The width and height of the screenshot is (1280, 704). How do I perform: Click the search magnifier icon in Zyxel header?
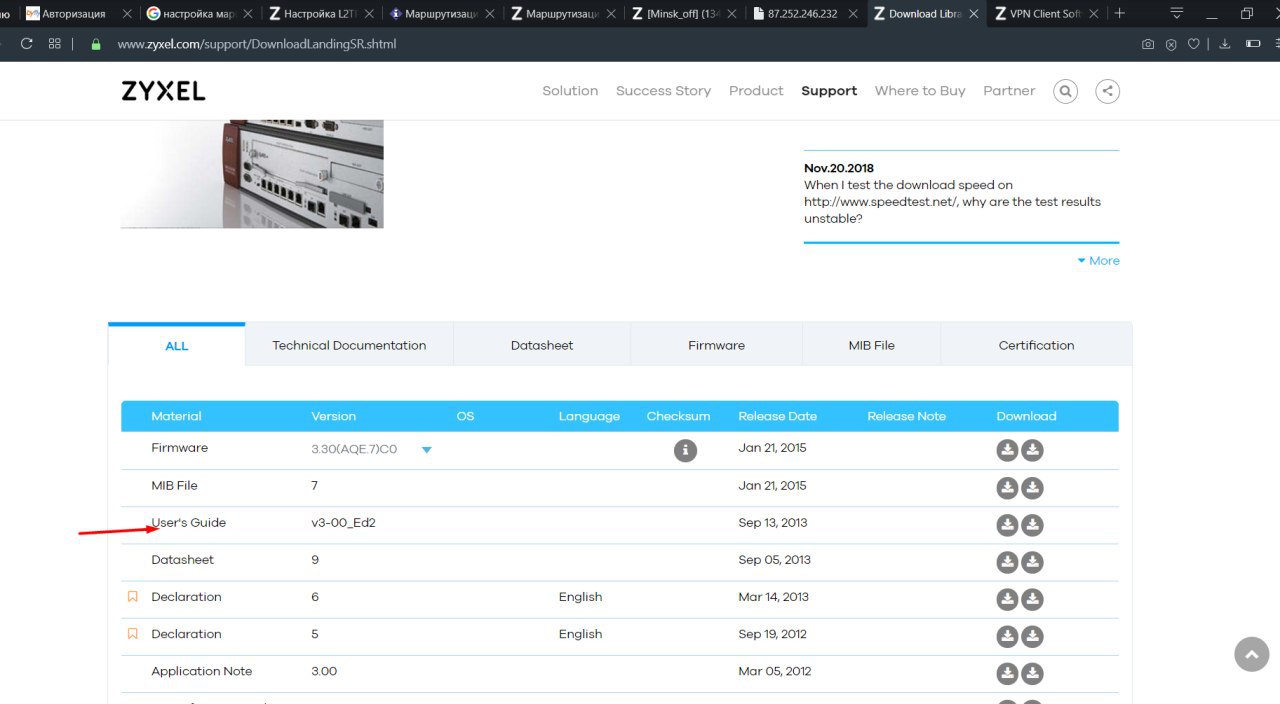pos(1065,91)
